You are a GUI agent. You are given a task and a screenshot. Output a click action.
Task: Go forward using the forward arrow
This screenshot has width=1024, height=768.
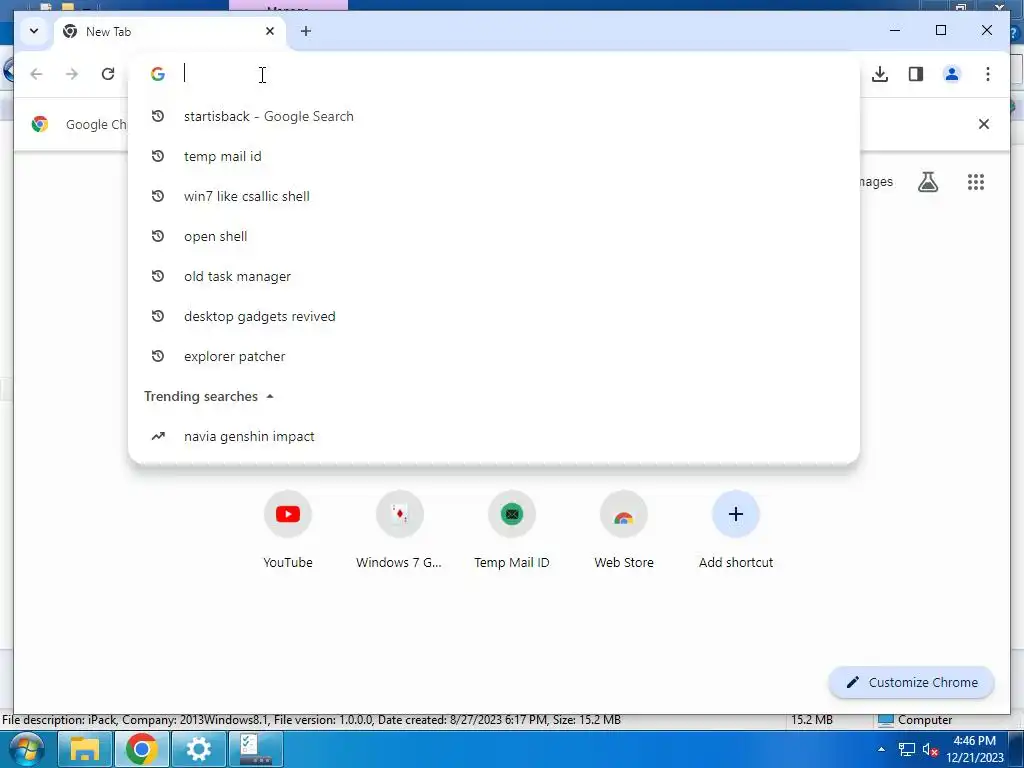pyautogui.click(x=72, y=74)
